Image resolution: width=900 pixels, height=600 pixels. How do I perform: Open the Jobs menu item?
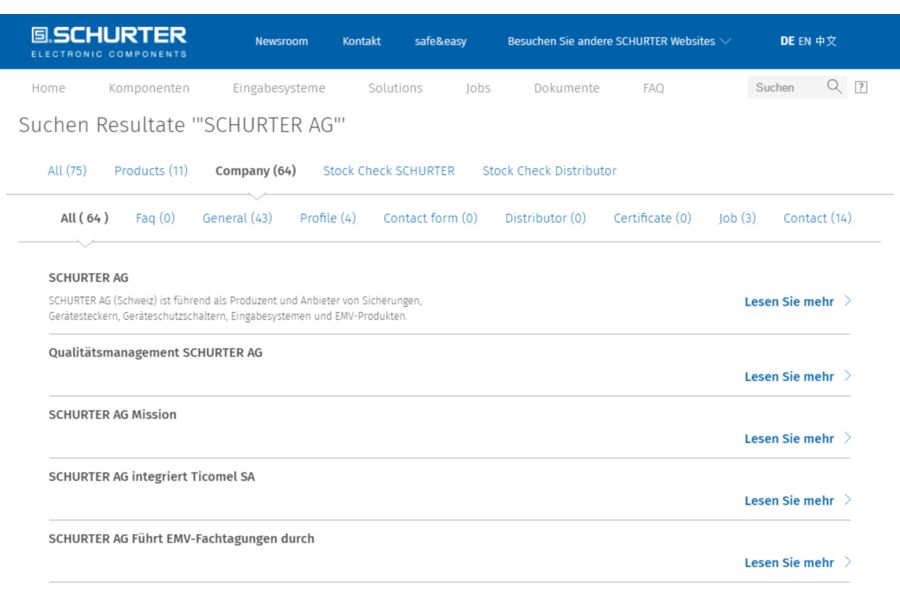coord(478,88)
